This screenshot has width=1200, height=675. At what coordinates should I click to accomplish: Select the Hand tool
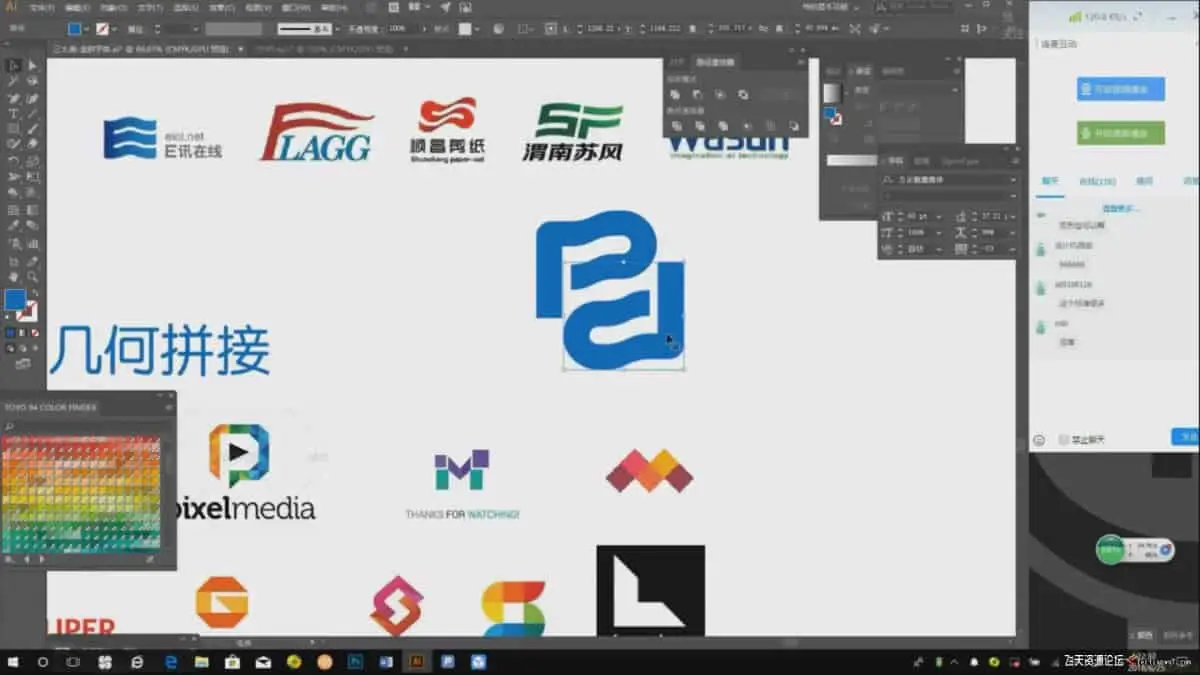click(x=14, y=276)
